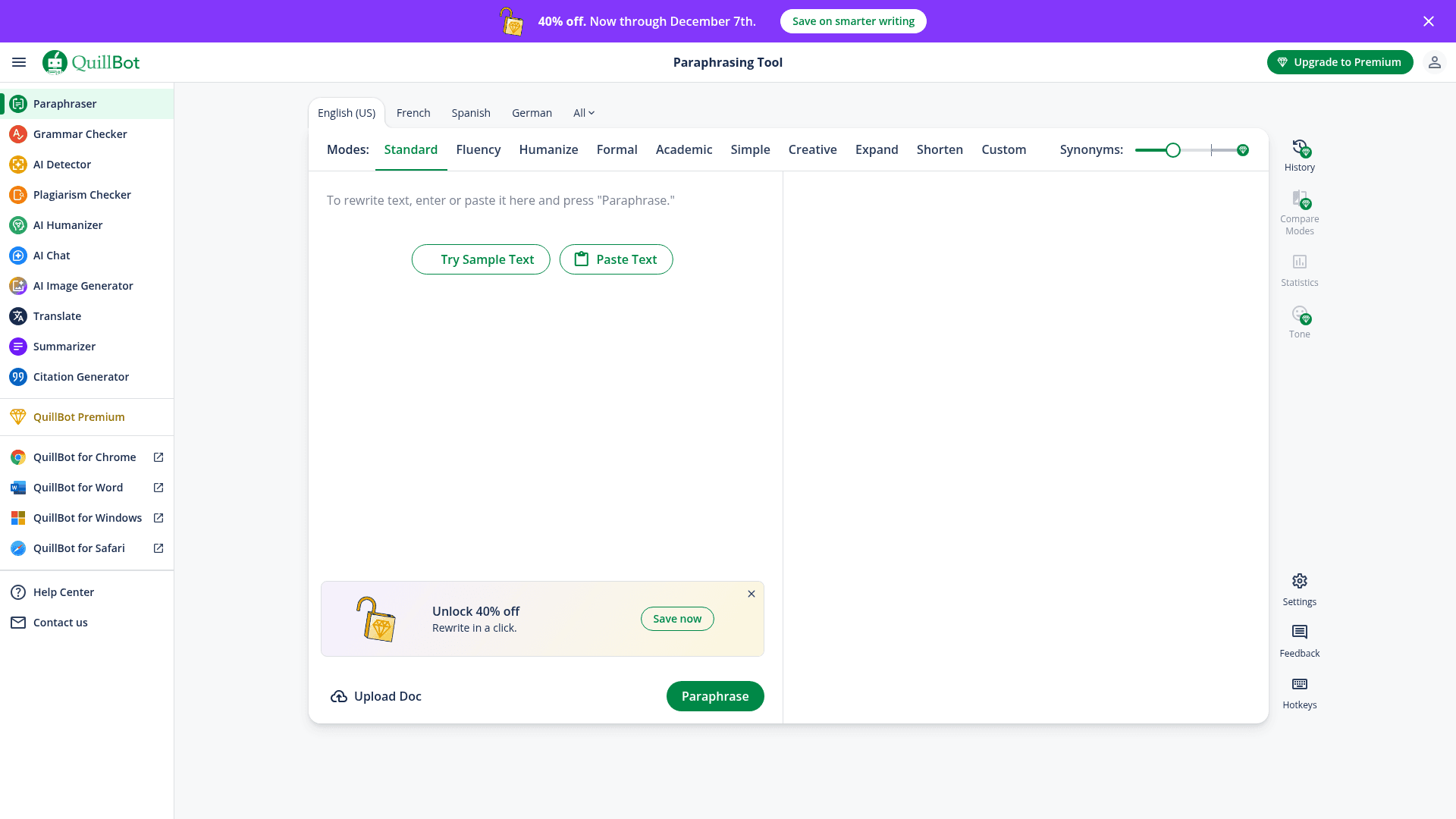
Task: Select the French language tab
Action: 413,113
